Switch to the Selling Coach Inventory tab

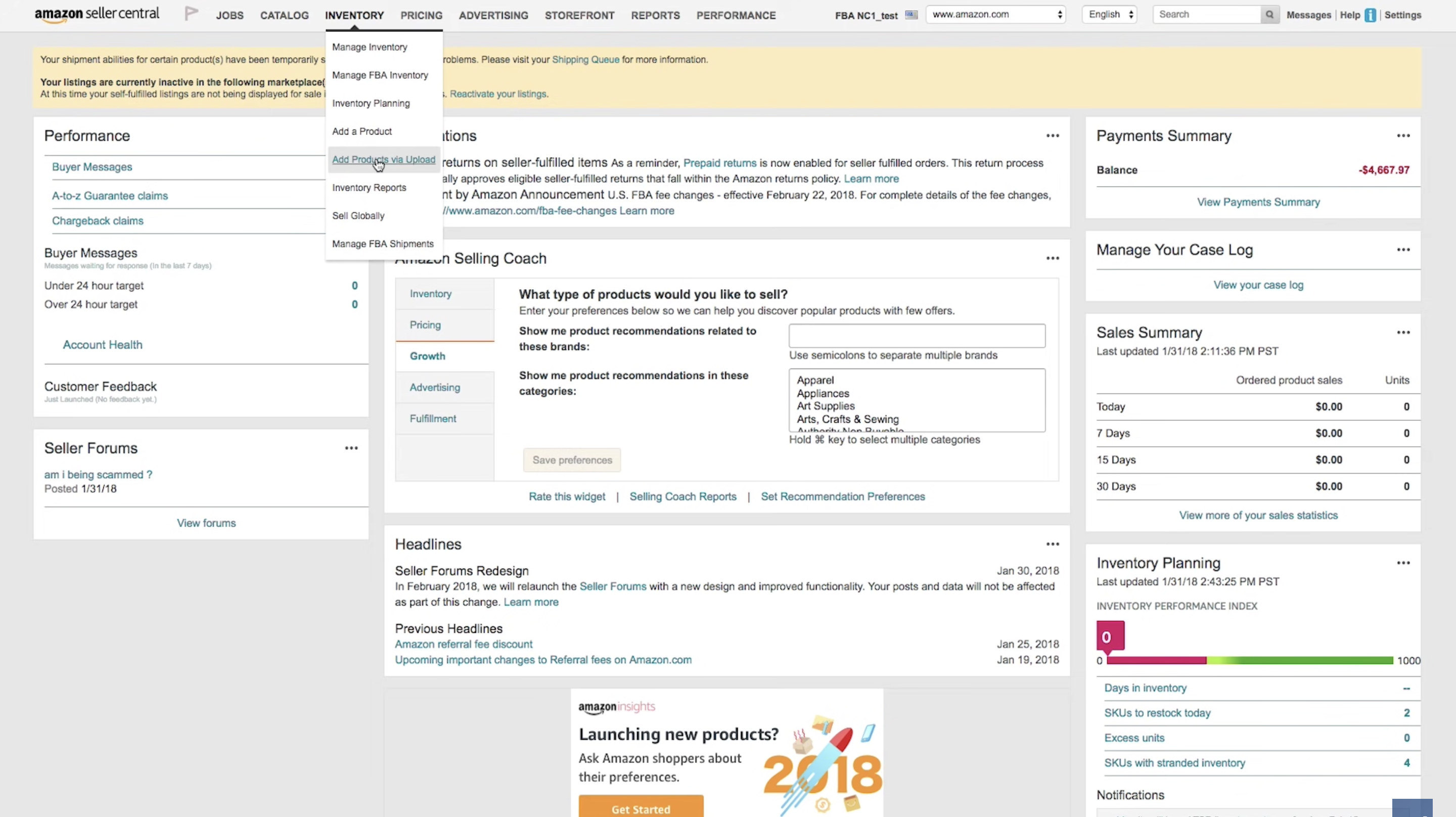pyautogui.click(x=445, y=294)
